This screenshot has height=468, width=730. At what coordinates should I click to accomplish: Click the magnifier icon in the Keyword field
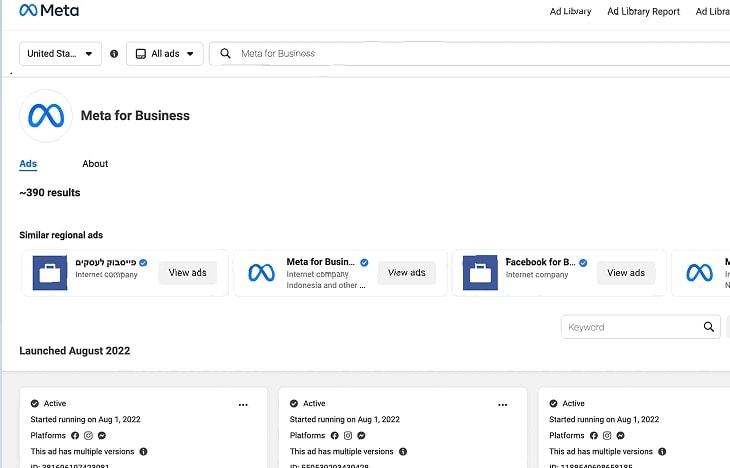pos(709,327)
